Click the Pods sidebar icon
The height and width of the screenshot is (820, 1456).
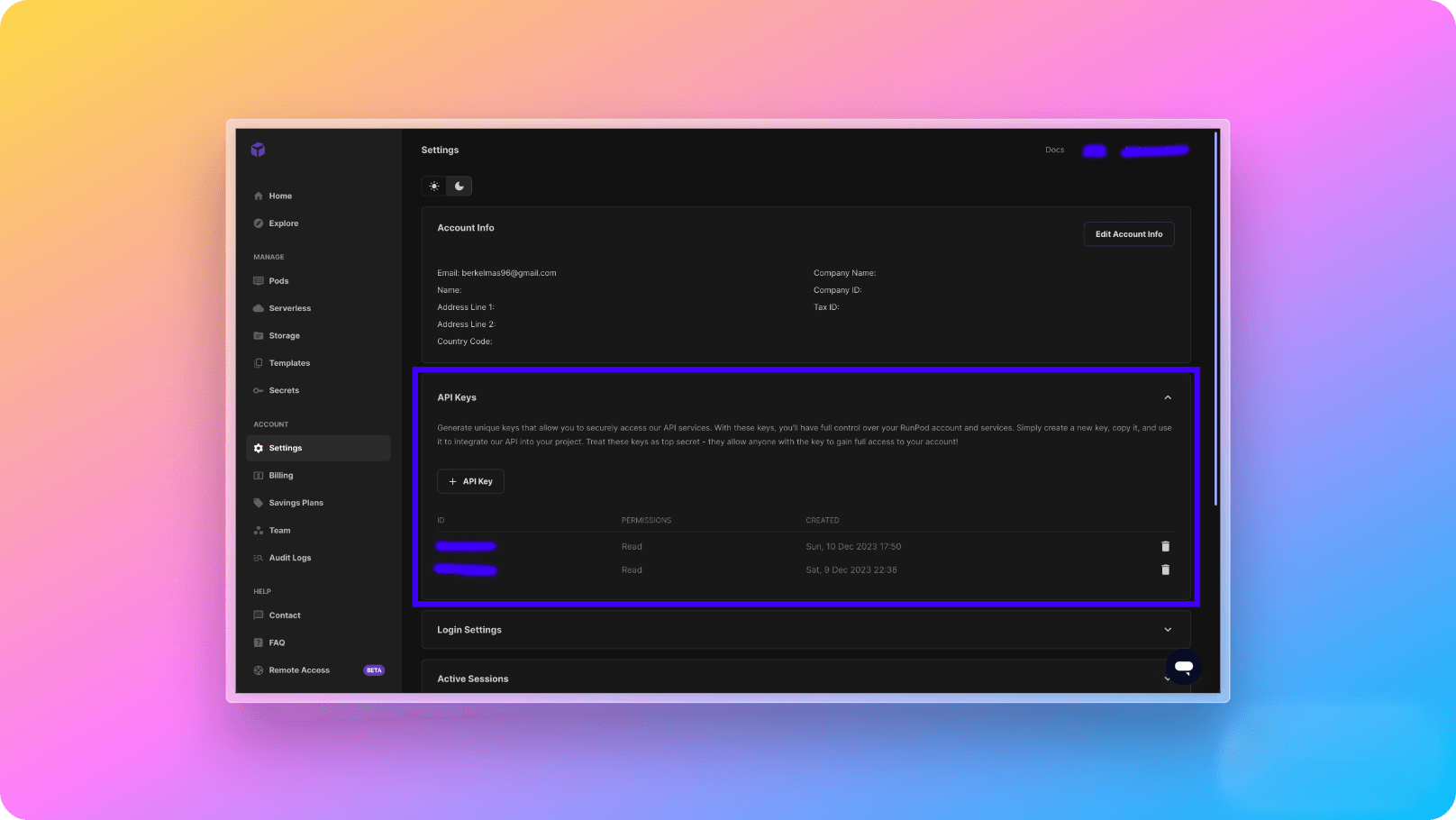[259, 281]
